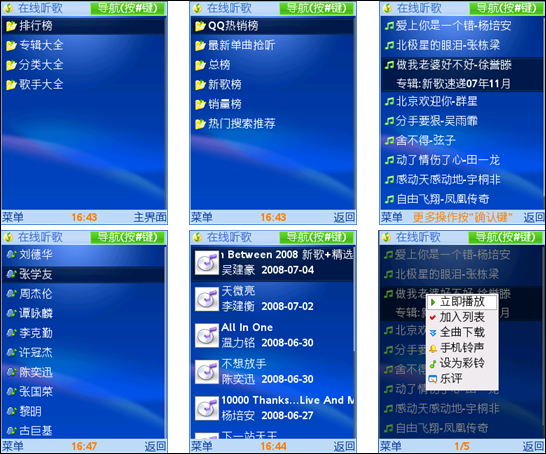Open album thumbnail for Between 2008 新歌+精选
Screen dimensions: 546x454
(x=207, y=263)
